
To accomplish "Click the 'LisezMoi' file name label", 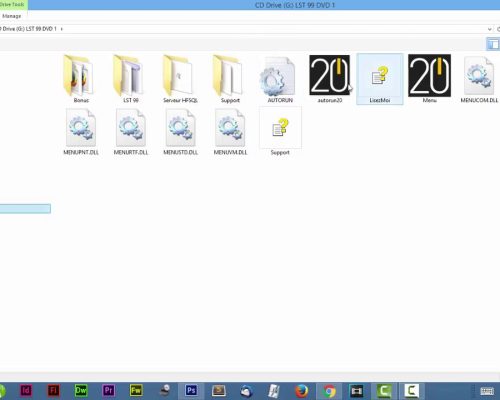I will coord(380,100).
